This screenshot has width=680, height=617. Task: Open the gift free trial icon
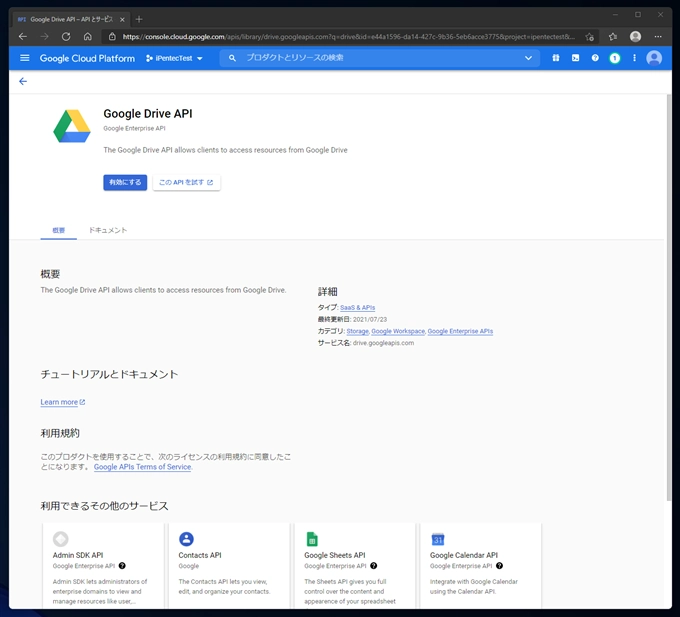click(x=556, y=58)
